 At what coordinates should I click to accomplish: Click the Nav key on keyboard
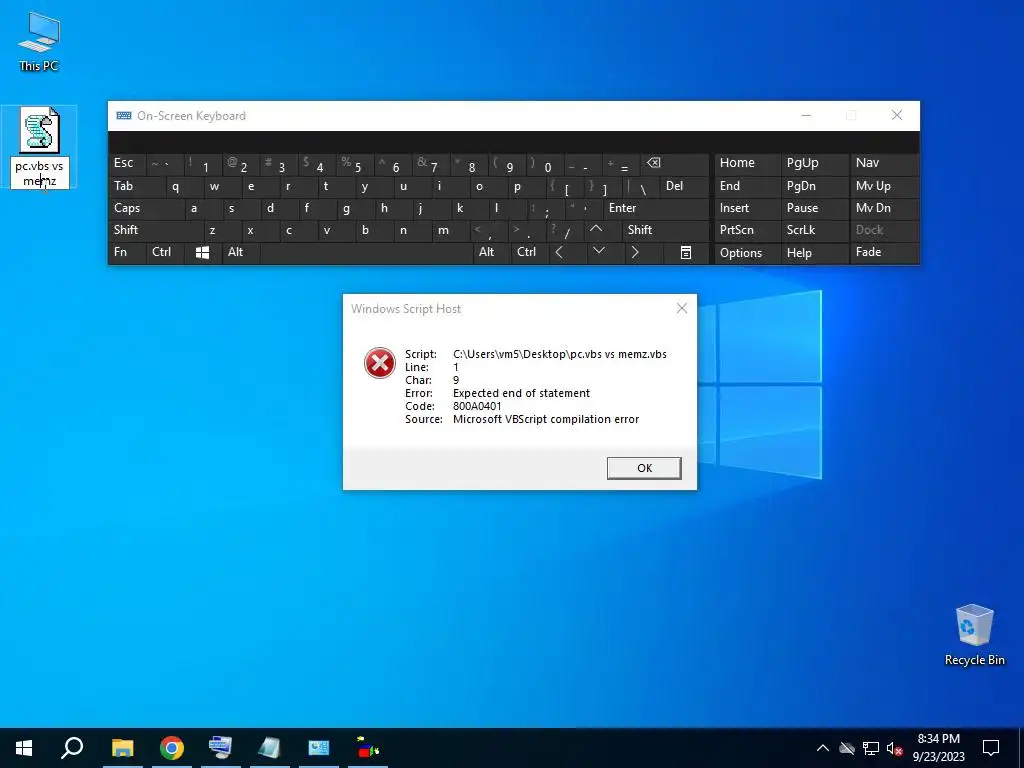click(884, 163)
